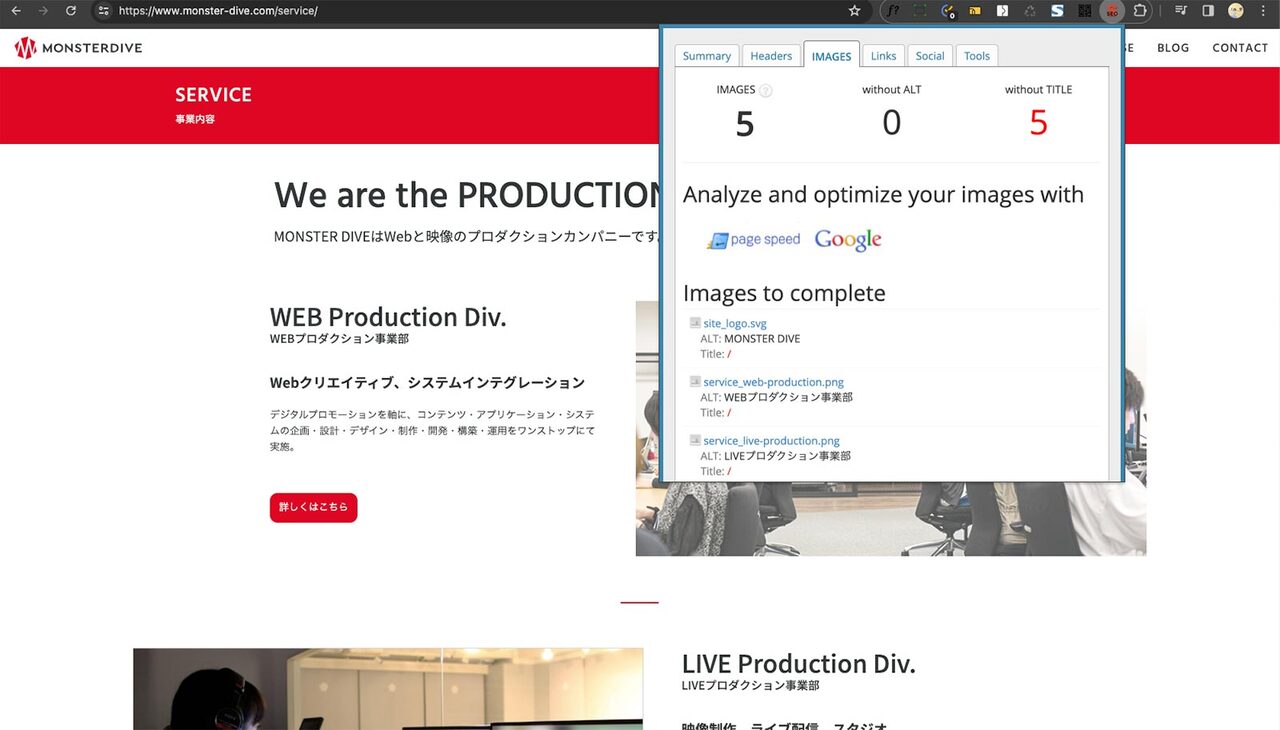Toggle the browser side panel
1280x730 pixels.
coord(1208,11)
